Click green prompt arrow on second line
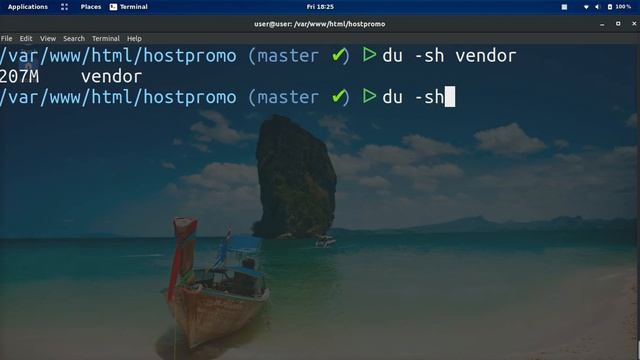Screen dimensions: 640x360 click(x=369, y=96)
